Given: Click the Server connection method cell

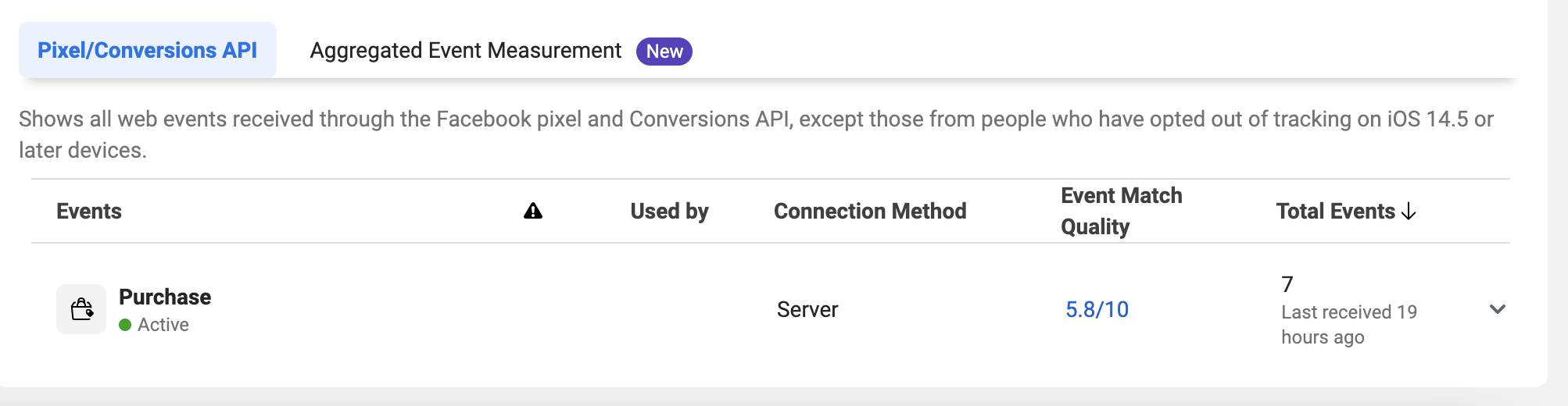Looking at the screenshot, I should [807, 309].
